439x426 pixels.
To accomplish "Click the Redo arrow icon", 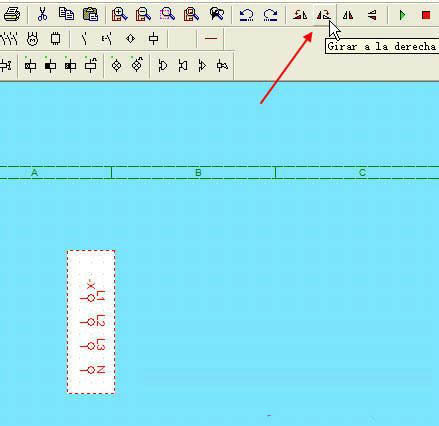I will tap(270, 15).
